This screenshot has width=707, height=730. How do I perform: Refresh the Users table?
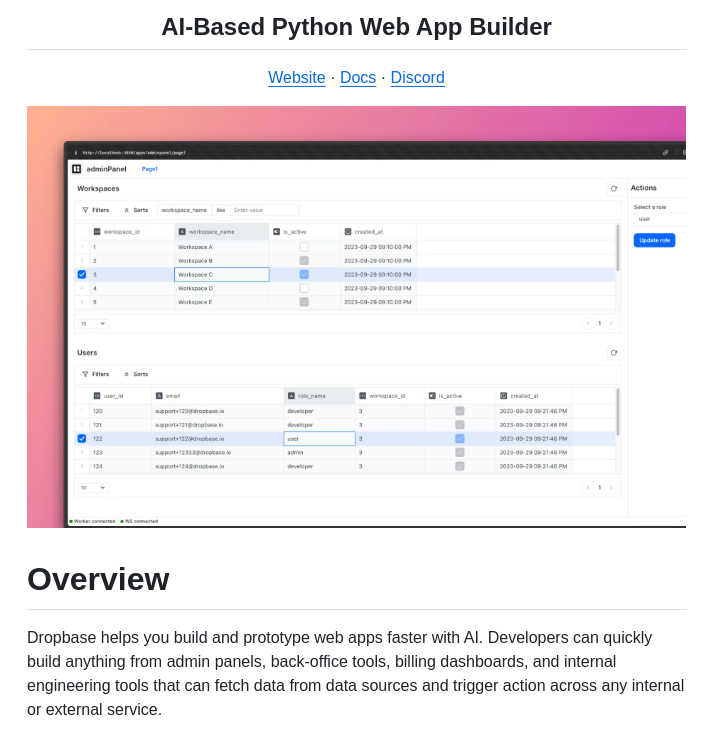point(614,352)
